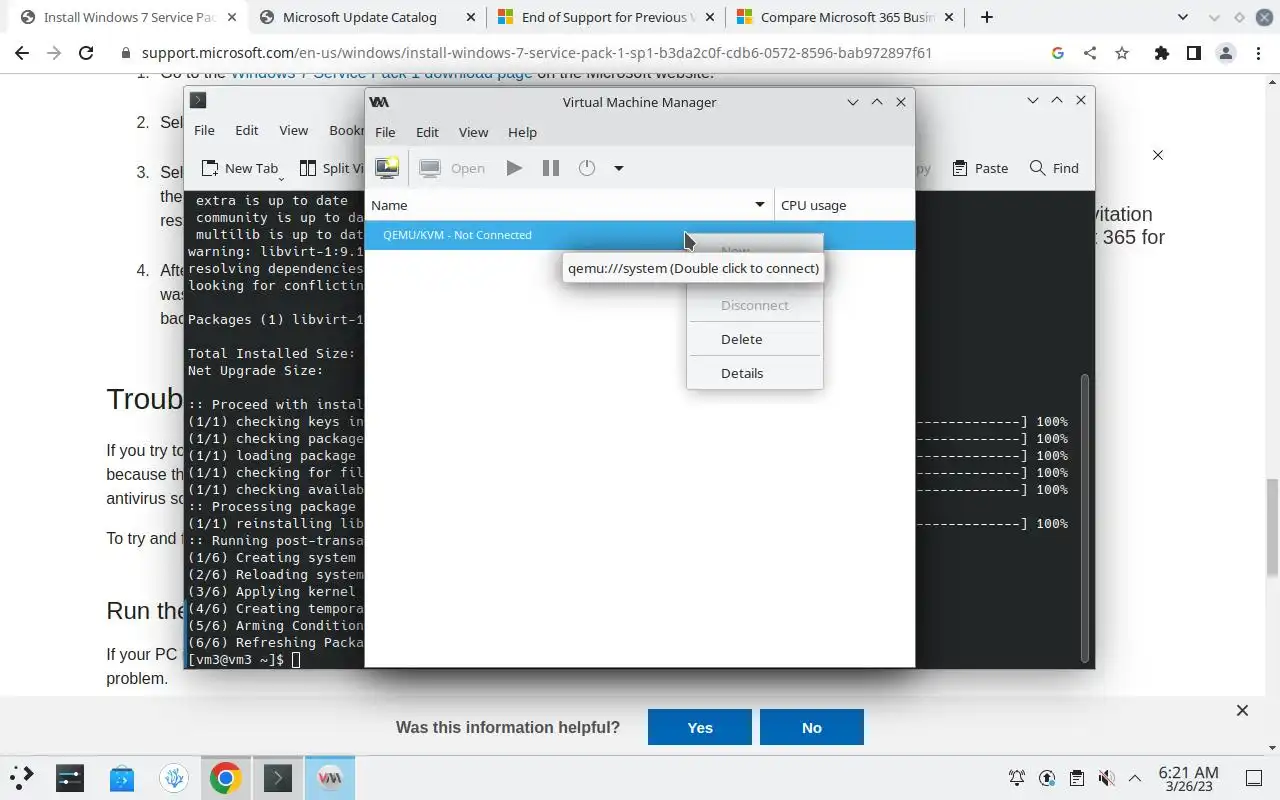Open the browser extensions puzzle icon
Image resolution: width=1280 pixels, height=800 pixels.
(x=1161, y=53)
